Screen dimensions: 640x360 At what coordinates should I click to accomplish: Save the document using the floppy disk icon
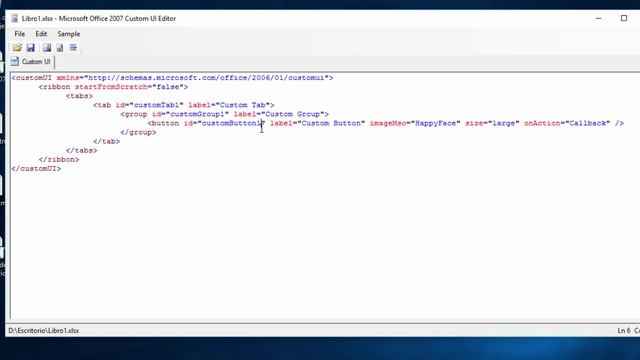pos(31,48)
